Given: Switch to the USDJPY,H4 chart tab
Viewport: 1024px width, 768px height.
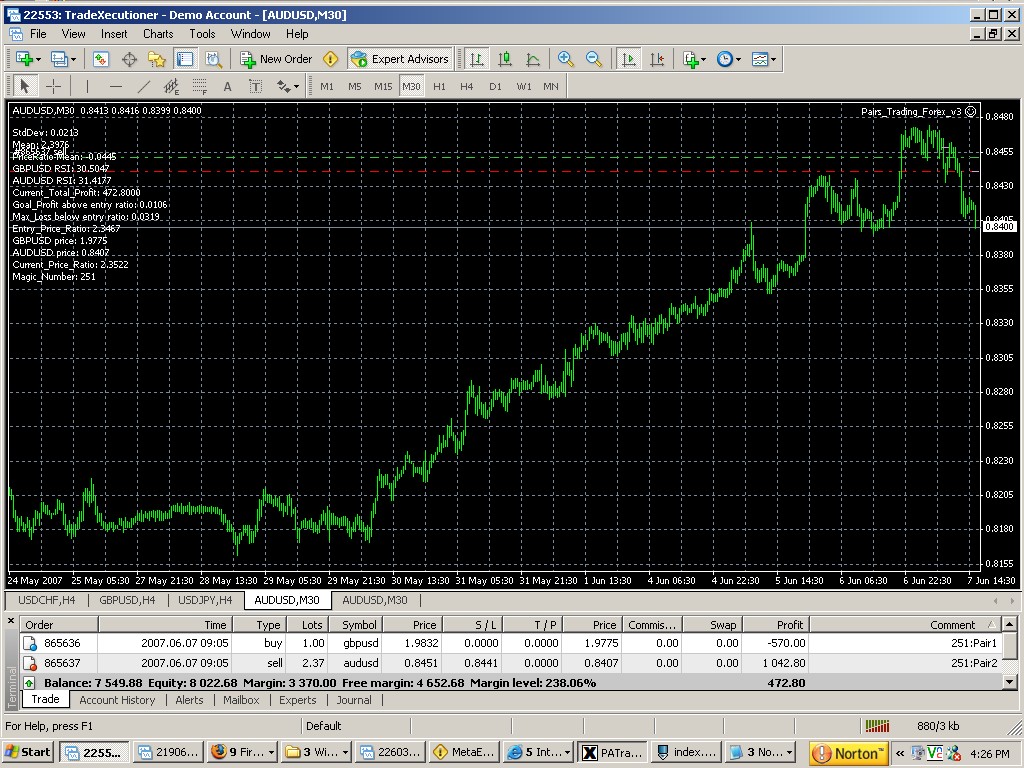Looking at the screenshot, I should [205, 600].
